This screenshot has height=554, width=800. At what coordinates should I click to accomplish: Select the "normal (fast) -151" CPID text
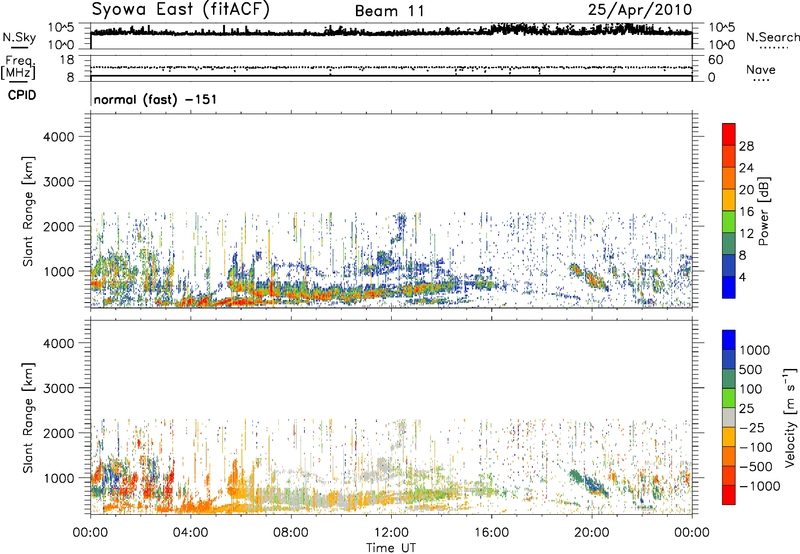pyautogui.click(x=155, y=99)
